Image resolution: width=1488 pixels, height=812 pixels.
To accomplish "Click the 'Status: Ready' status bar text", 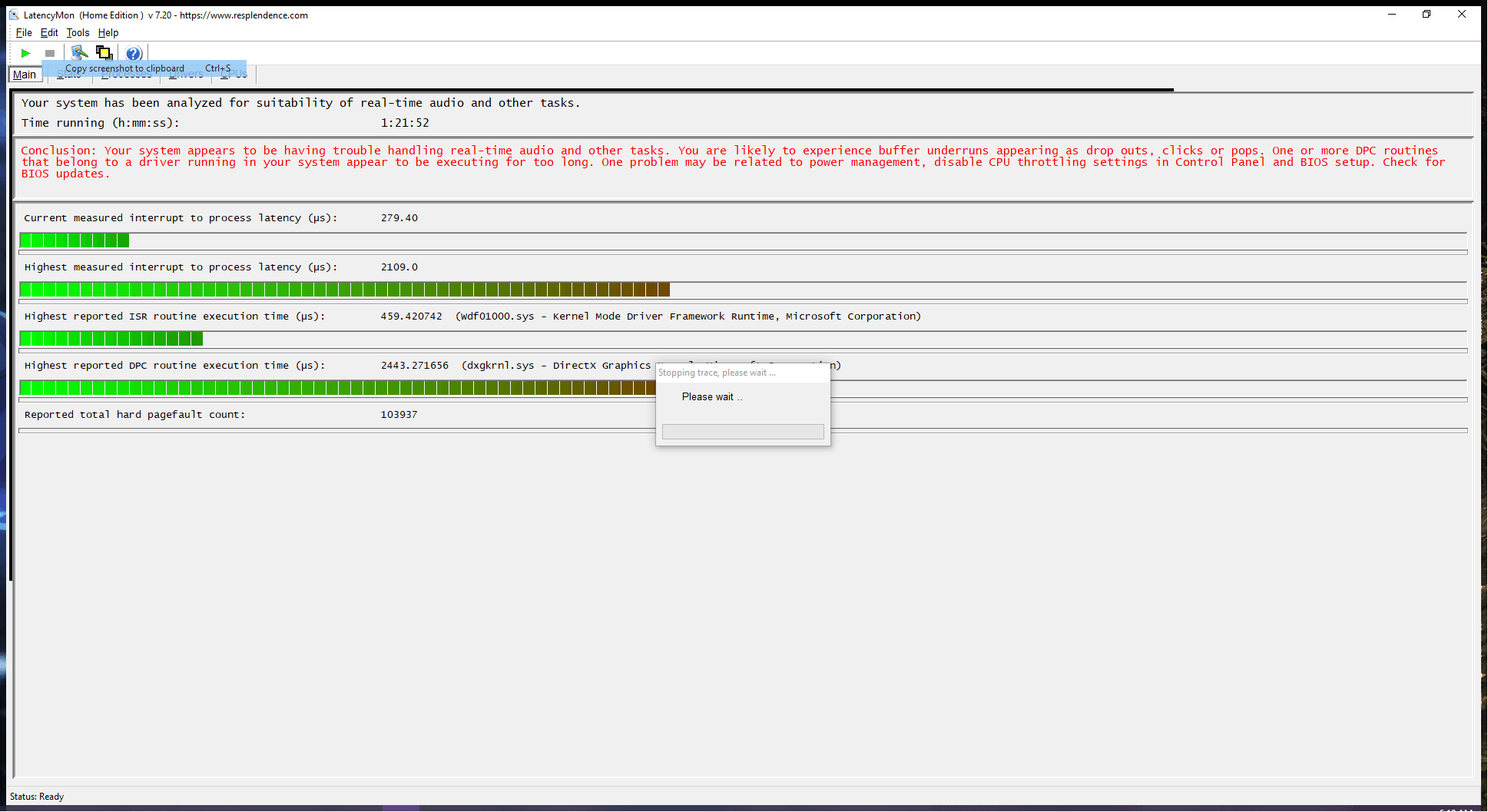I will [x=37, y=797].
